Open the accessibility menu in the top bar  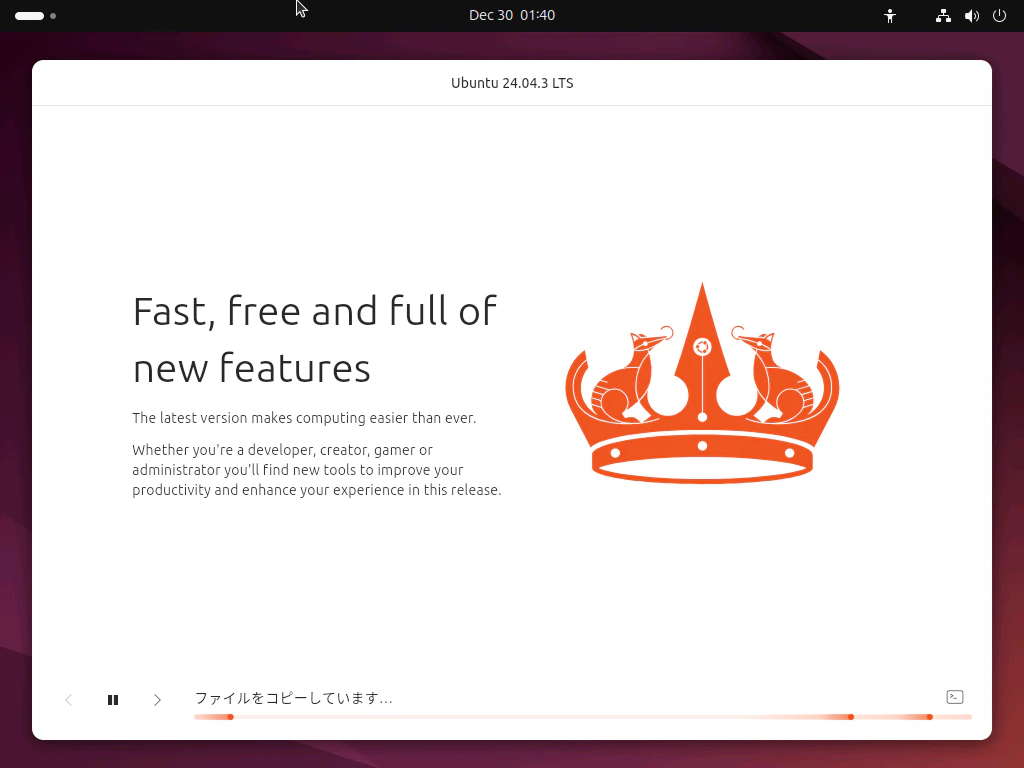pyautogui.click(x=889, y=15)
